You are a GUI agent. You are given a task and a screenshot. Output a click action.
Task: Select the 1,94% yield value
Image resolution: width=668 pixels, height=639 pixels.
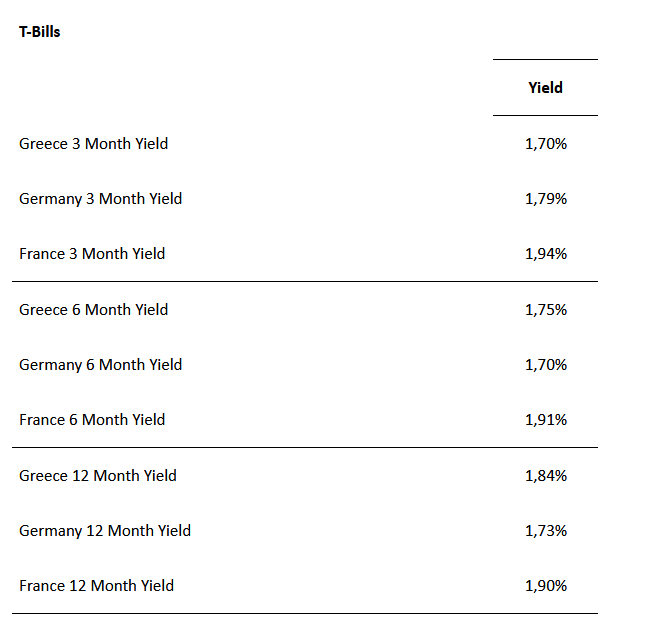(545, 254)
